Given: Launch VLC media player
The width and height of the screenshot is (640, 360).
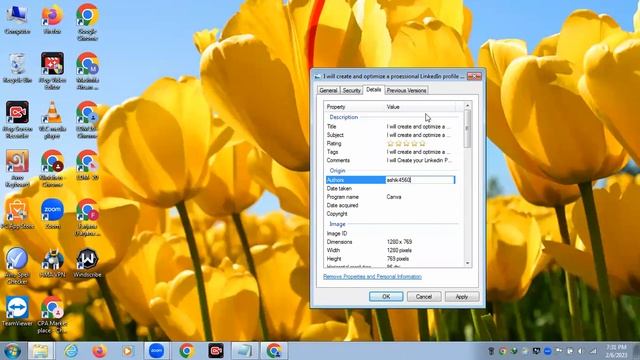Looking at the screenshot, I should click(52, 120).
